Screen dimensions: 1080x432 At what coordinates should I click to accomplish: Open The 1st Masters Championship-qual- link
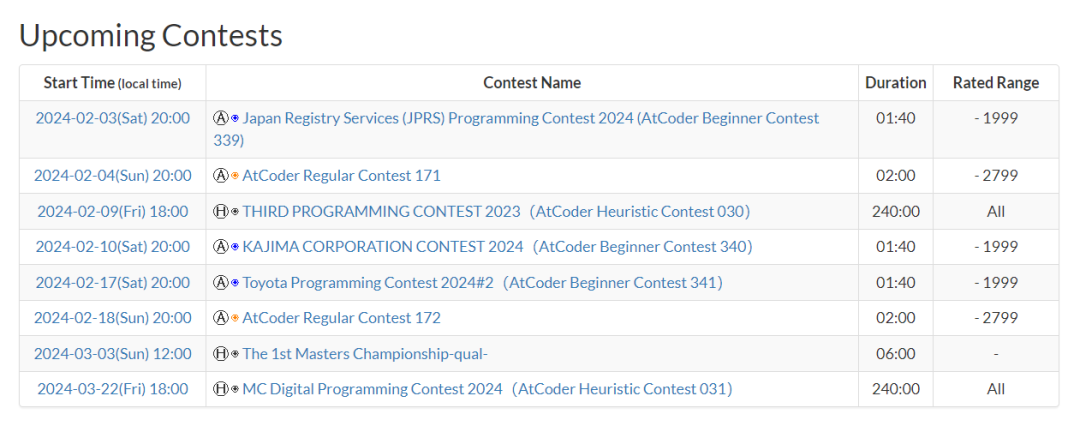click(365, 353)
